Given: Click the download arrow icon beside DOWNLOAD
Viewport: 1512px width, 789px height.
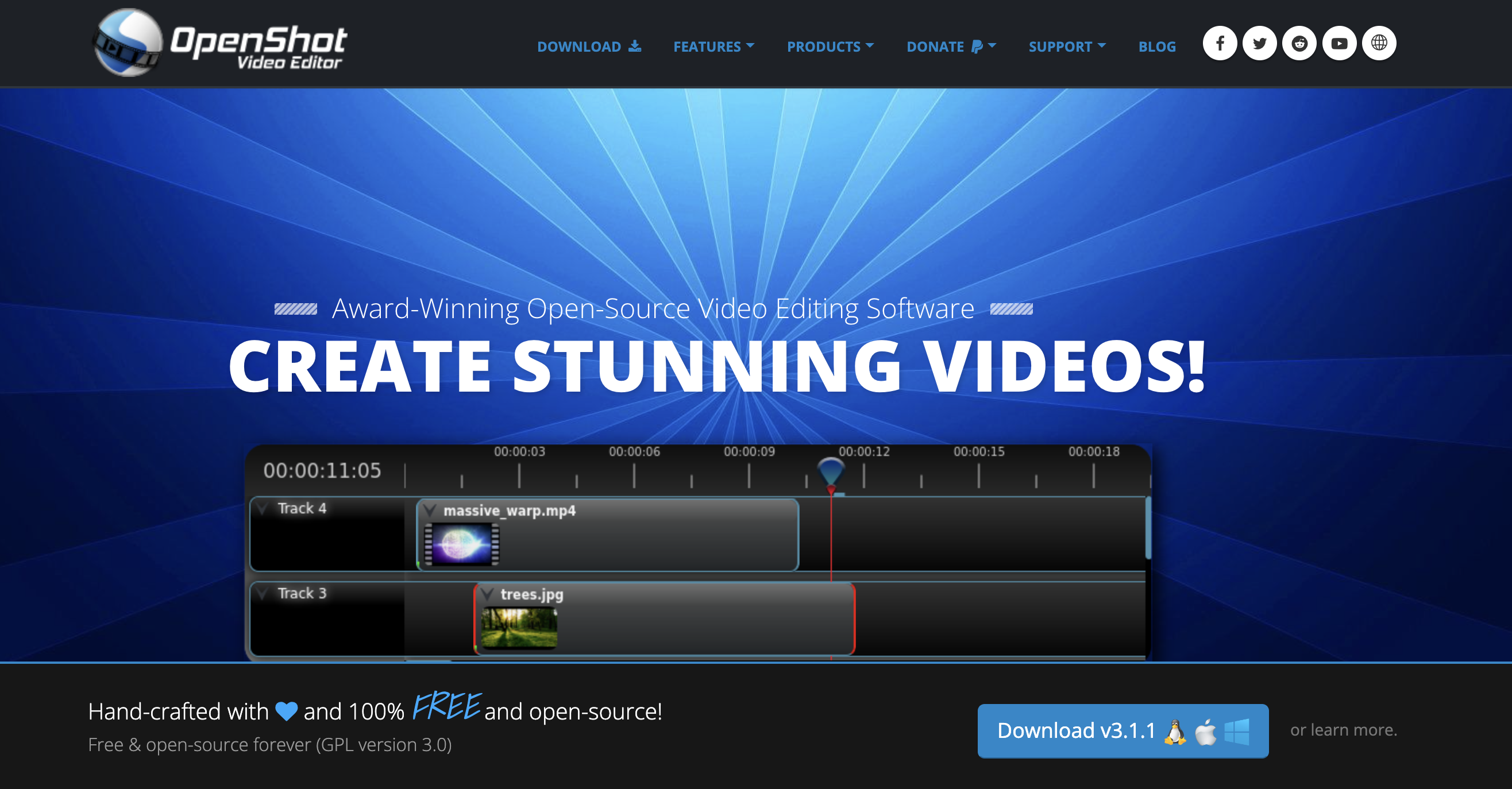Looking at the screenshot, I should (634, 47).
